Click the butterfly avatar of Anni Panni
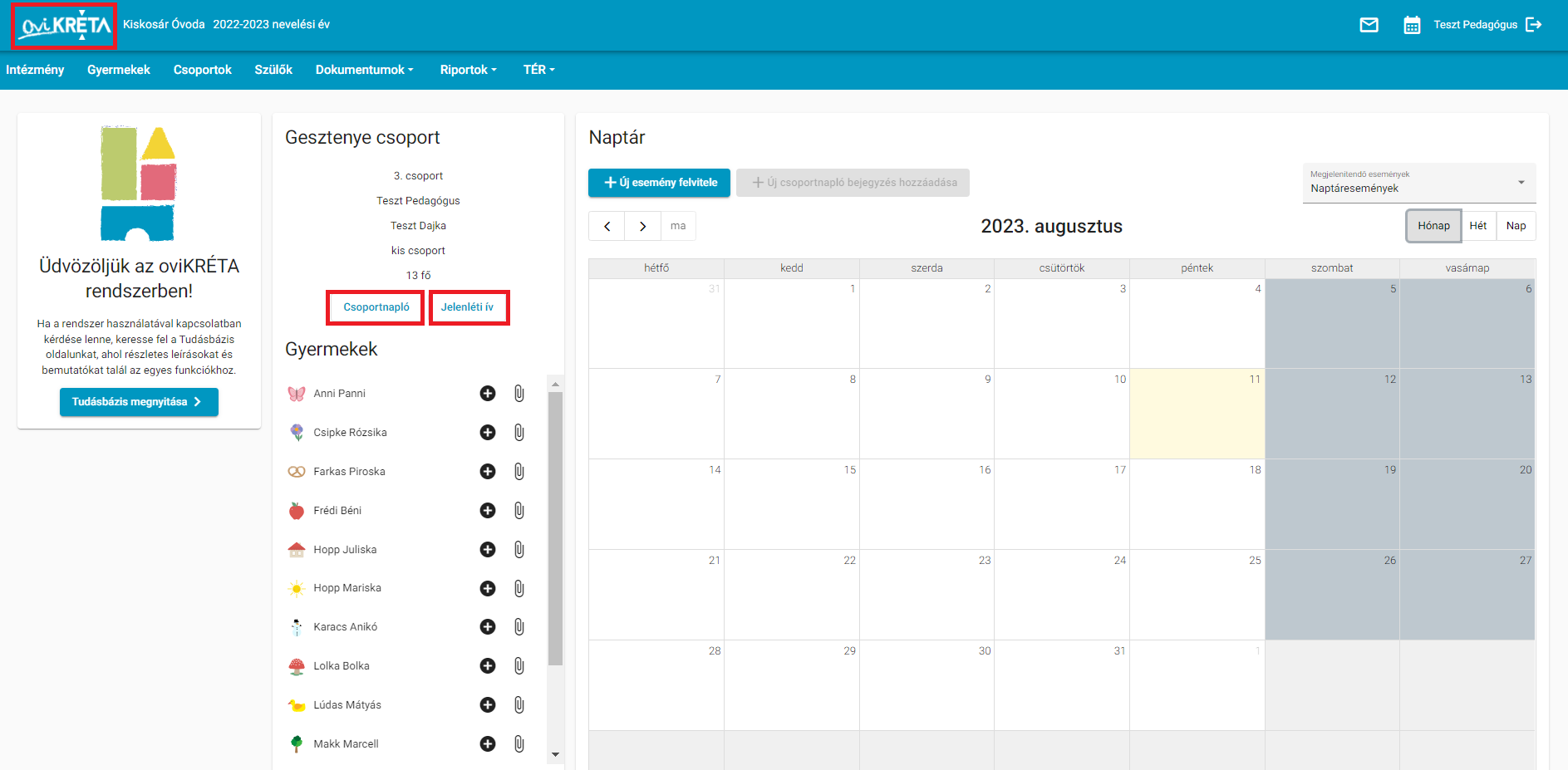 297,394
